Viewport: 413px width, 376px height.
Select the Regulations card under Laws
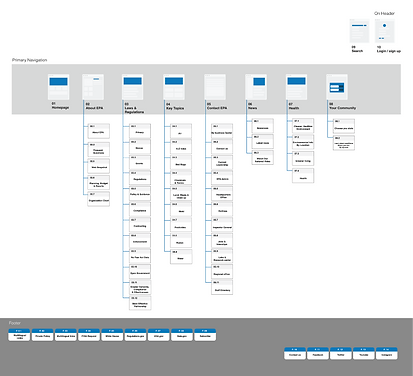coord(140,178)
